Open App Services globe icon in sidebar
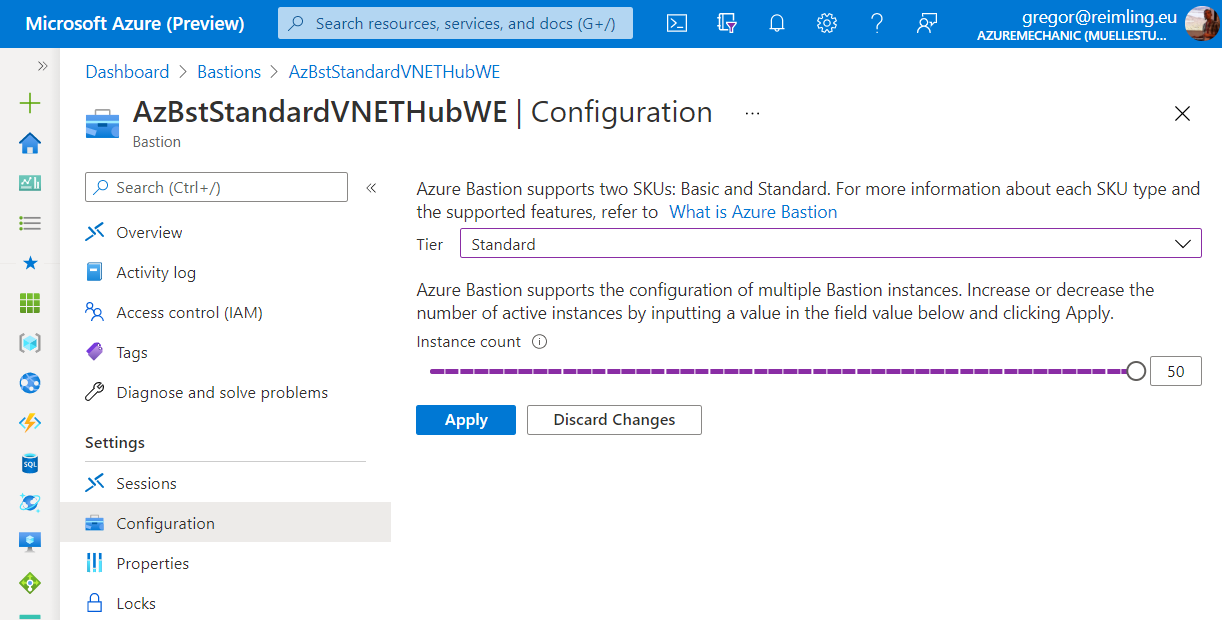 [x=30, y=383]
